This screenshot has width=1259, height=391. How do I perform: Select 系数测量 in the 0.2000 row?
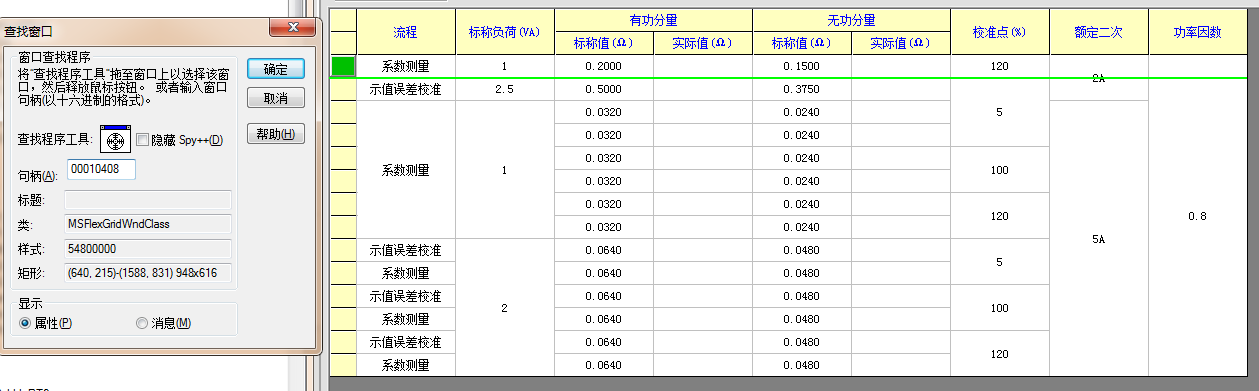(x=405, y=66)
